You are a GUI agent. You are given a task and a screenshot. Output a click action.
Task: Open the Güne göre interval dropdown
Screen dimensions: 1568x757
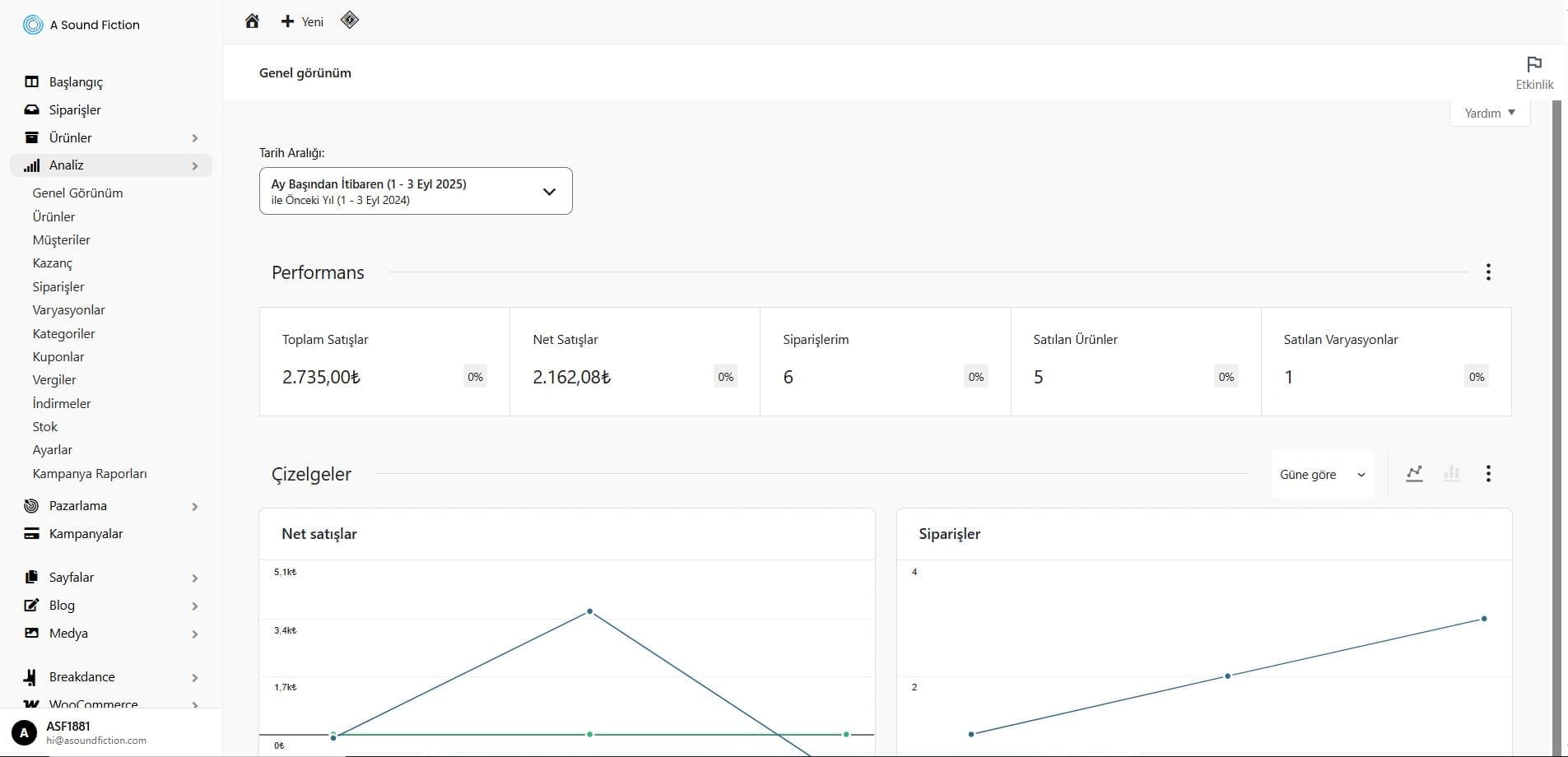(x=1321, y=475)
